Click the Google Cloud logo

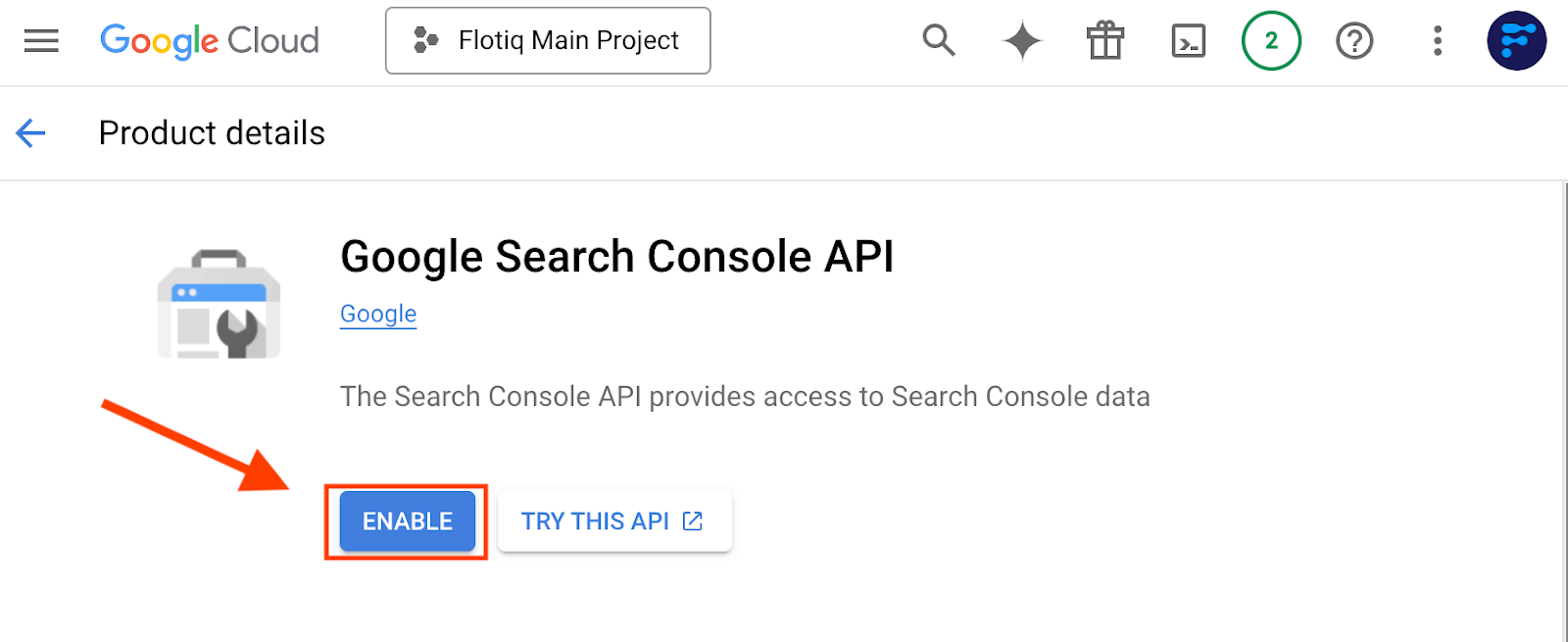tap(210, 41)
